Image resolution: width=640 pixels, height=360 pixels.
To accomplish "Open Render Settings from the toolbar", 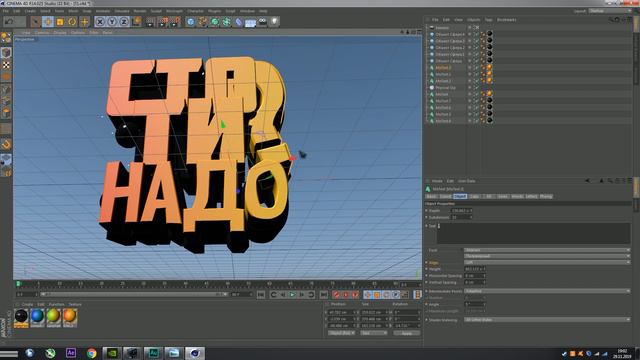I will click(x=176, y=22).
